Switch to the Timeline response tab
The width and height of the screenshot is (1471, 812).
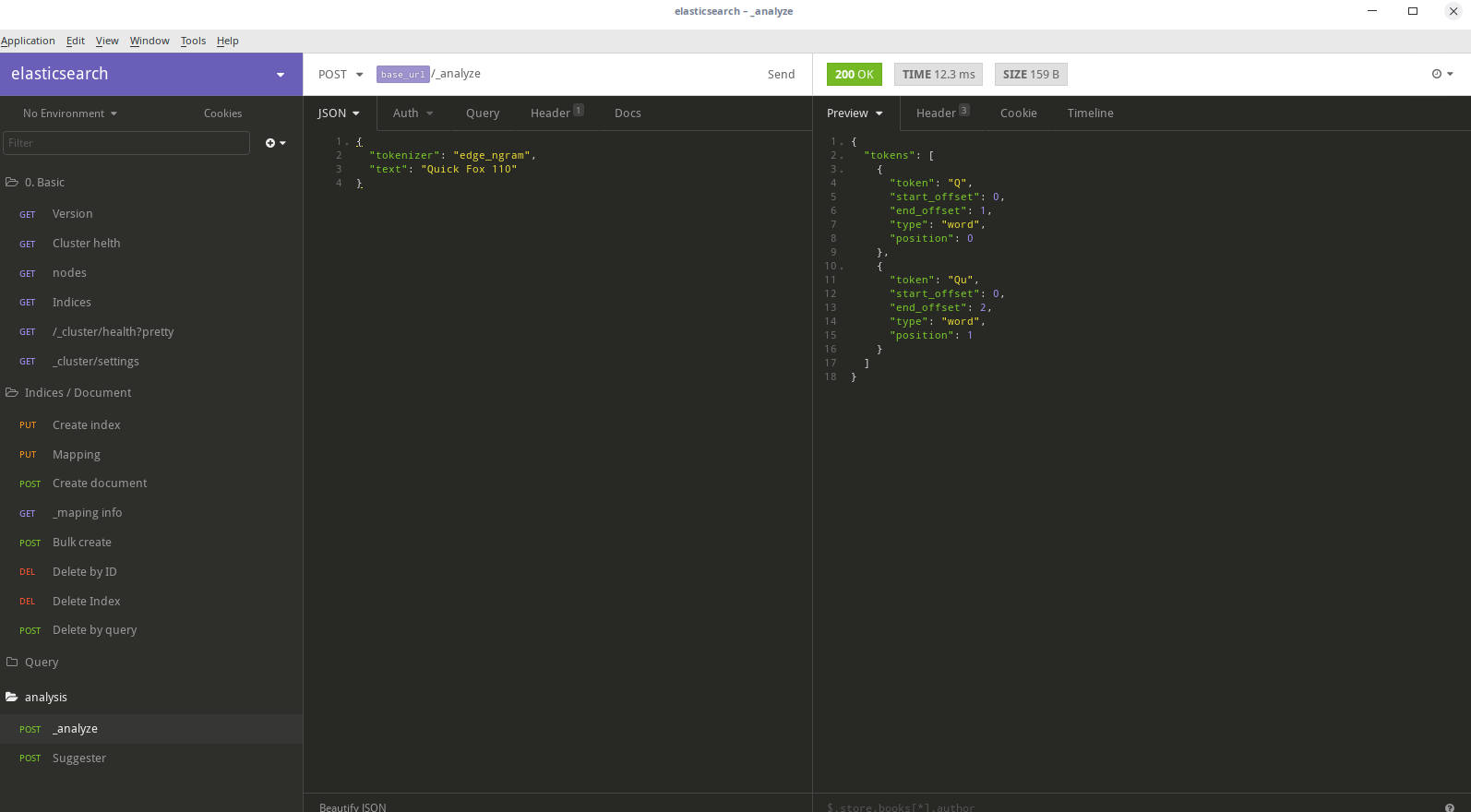pos(1090,113)
